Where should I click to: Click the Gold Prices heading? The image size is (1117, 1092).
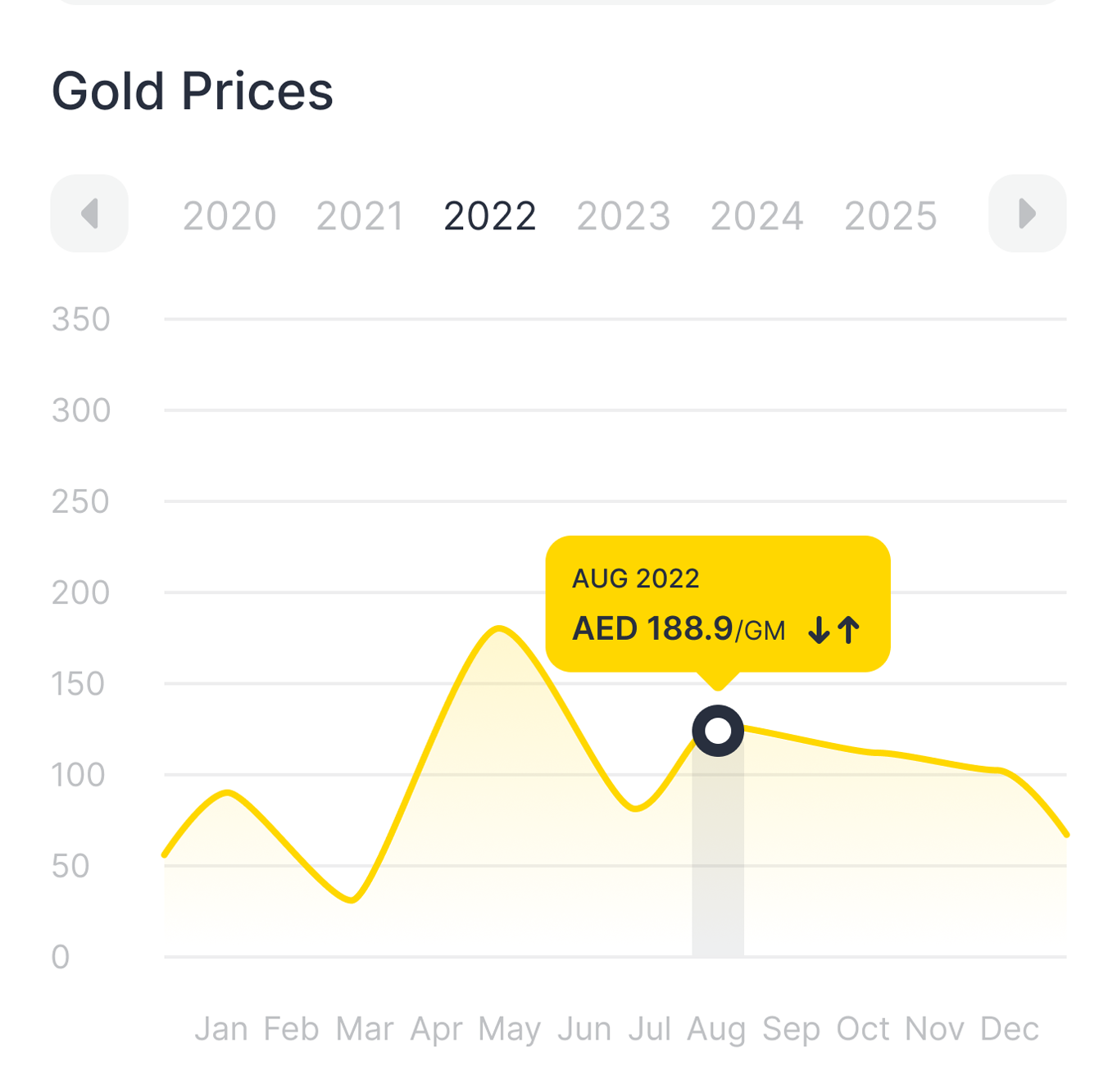[193, 91]
